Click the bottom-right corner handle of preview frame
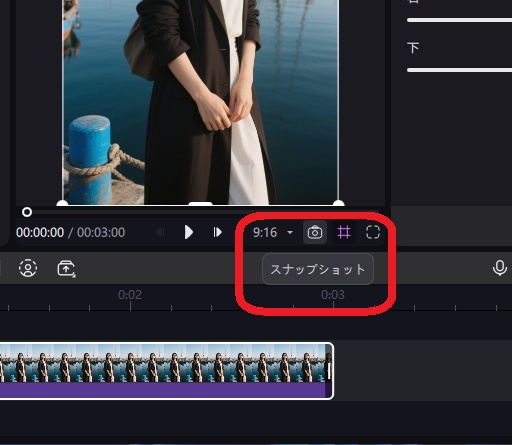The width and height of the screenshot is (512, 445). [338, 203]
